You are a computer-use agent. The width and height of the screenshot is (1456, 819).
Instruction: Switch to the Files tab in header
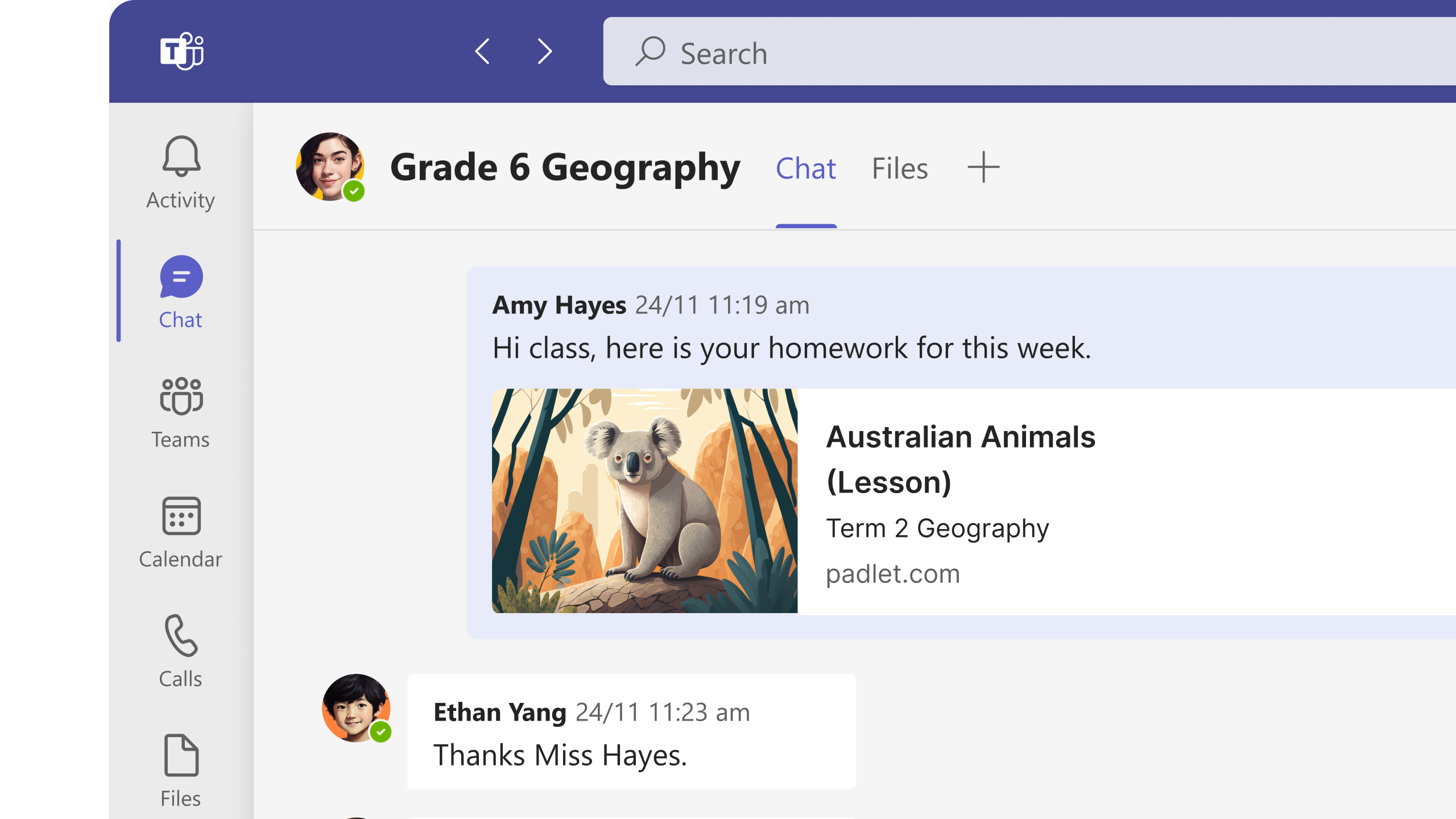coord(900,168)
